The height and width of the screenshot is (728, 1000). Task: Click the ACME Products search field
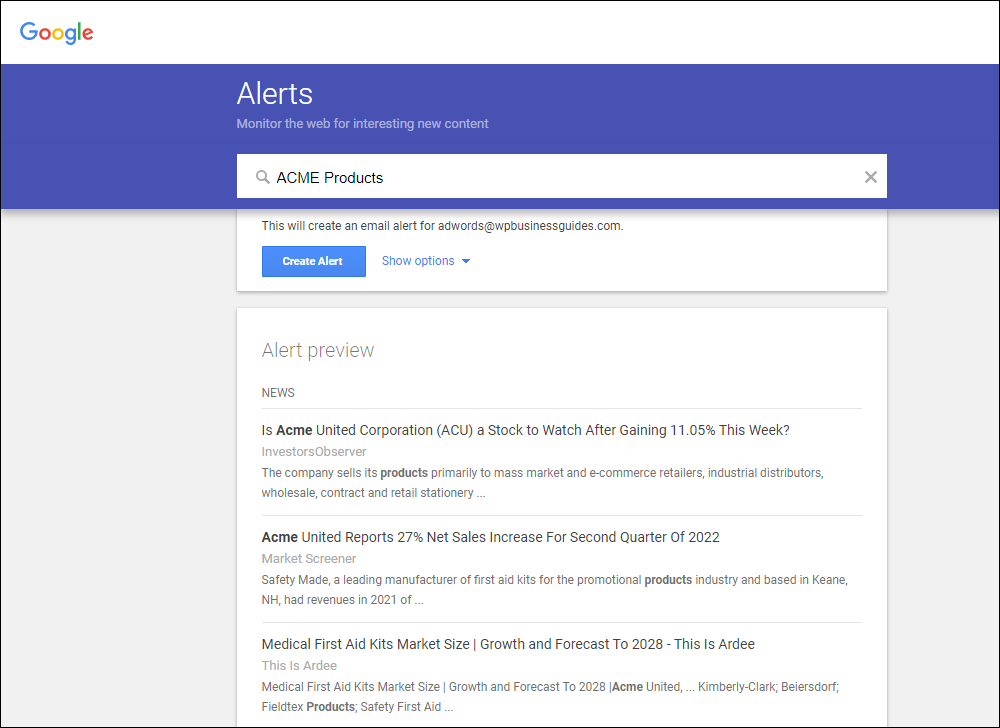click(x=561, y=176)
